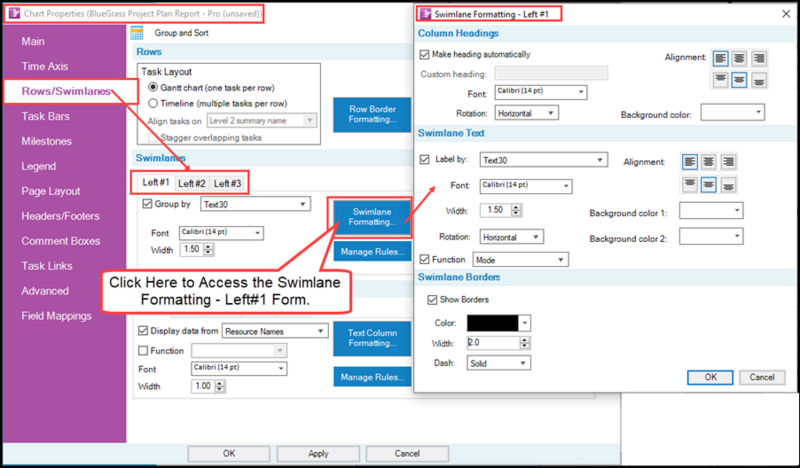Set swimlane text vertical alignment to middle
The image size is (800, 468).
coord(709,184)
